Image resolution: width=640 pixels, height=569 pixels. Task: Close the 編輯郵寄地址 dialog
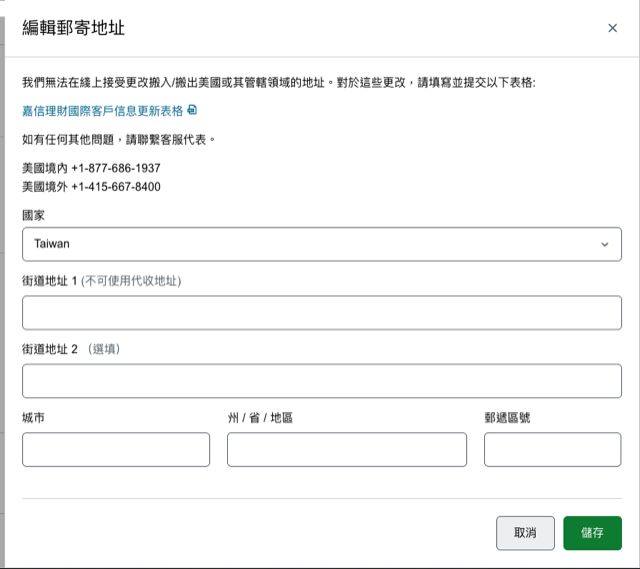pos(612,28)
